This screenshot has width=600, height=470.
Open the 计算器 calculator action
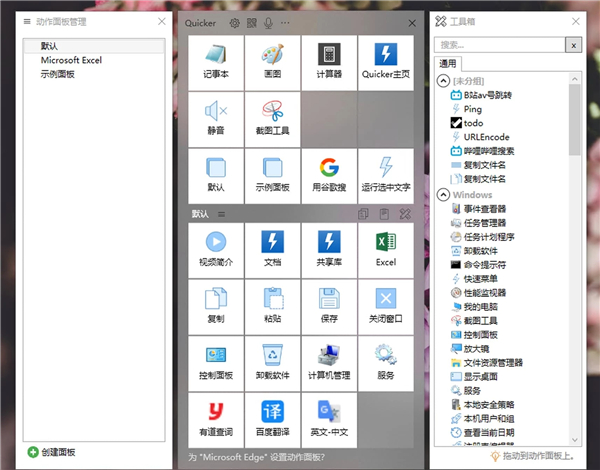pyautogui.click(x=329, y=62)
